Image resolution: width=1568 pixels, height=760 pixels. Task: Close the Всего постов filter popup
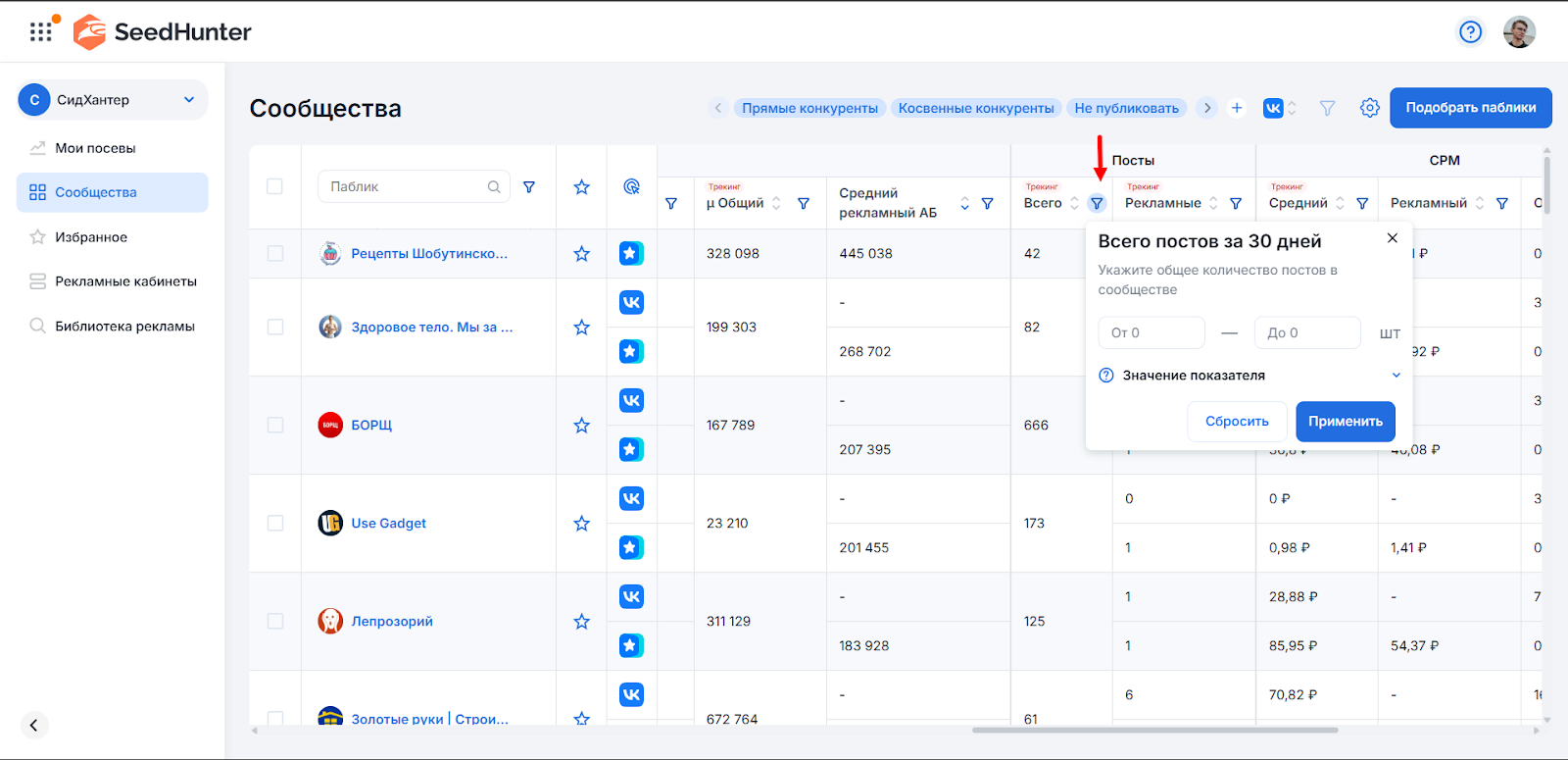coord(1392,238)
